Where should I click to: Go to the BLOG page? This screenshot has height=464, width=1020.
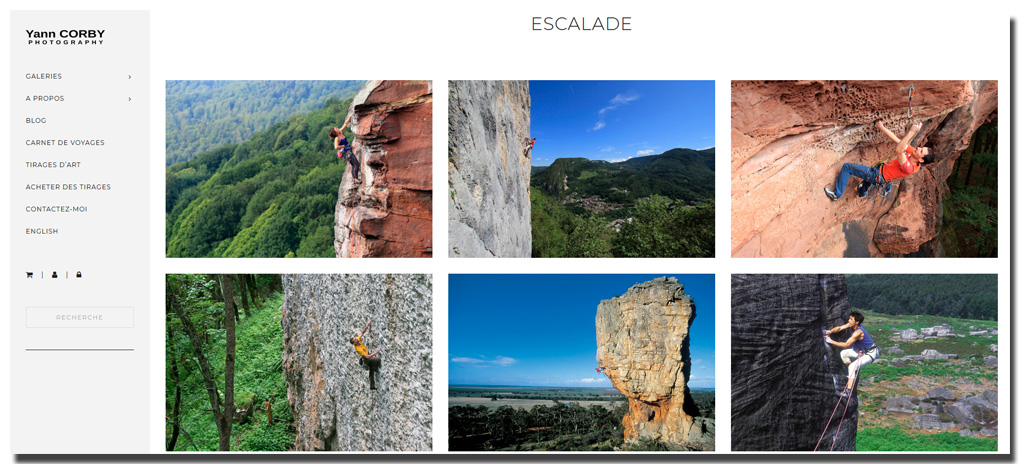(36, 120)
